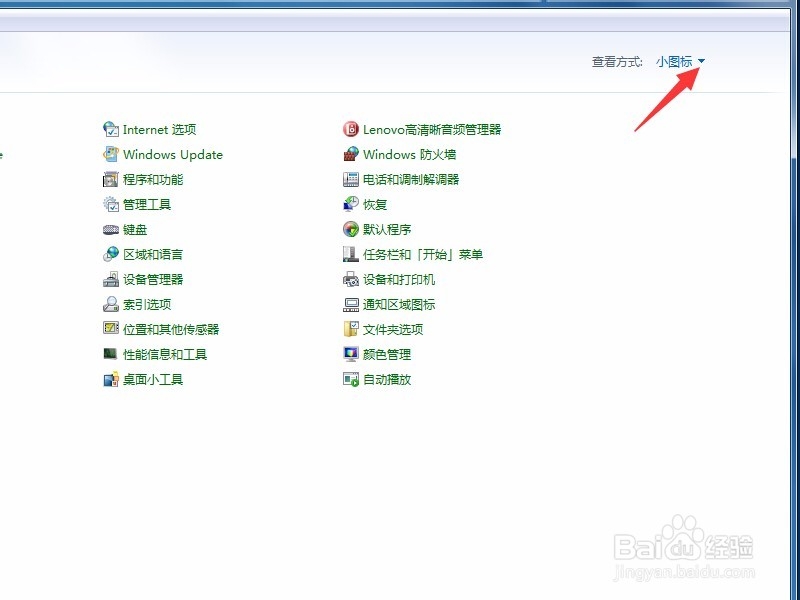
Task: Select the 管理工具 label
Action: click(146, 205)
